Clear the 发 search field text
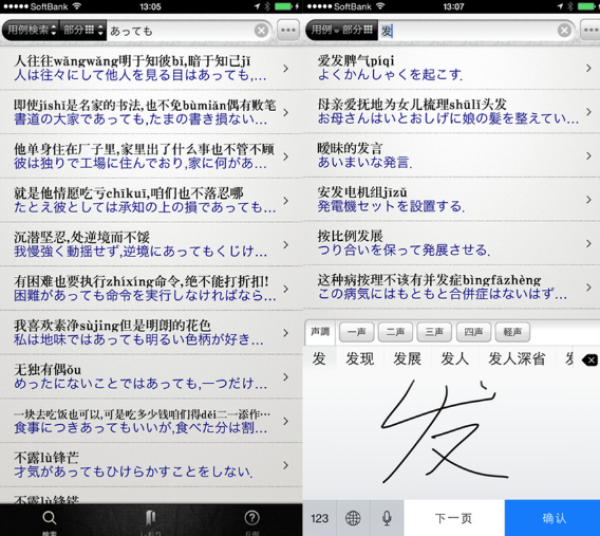Viewport: 600px width, 536px height. click(x=564, y=30)
